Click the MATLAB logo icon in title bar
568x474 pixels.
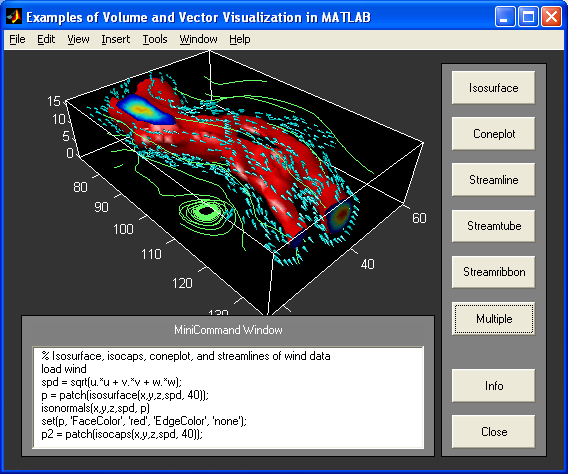pos(14,17)
